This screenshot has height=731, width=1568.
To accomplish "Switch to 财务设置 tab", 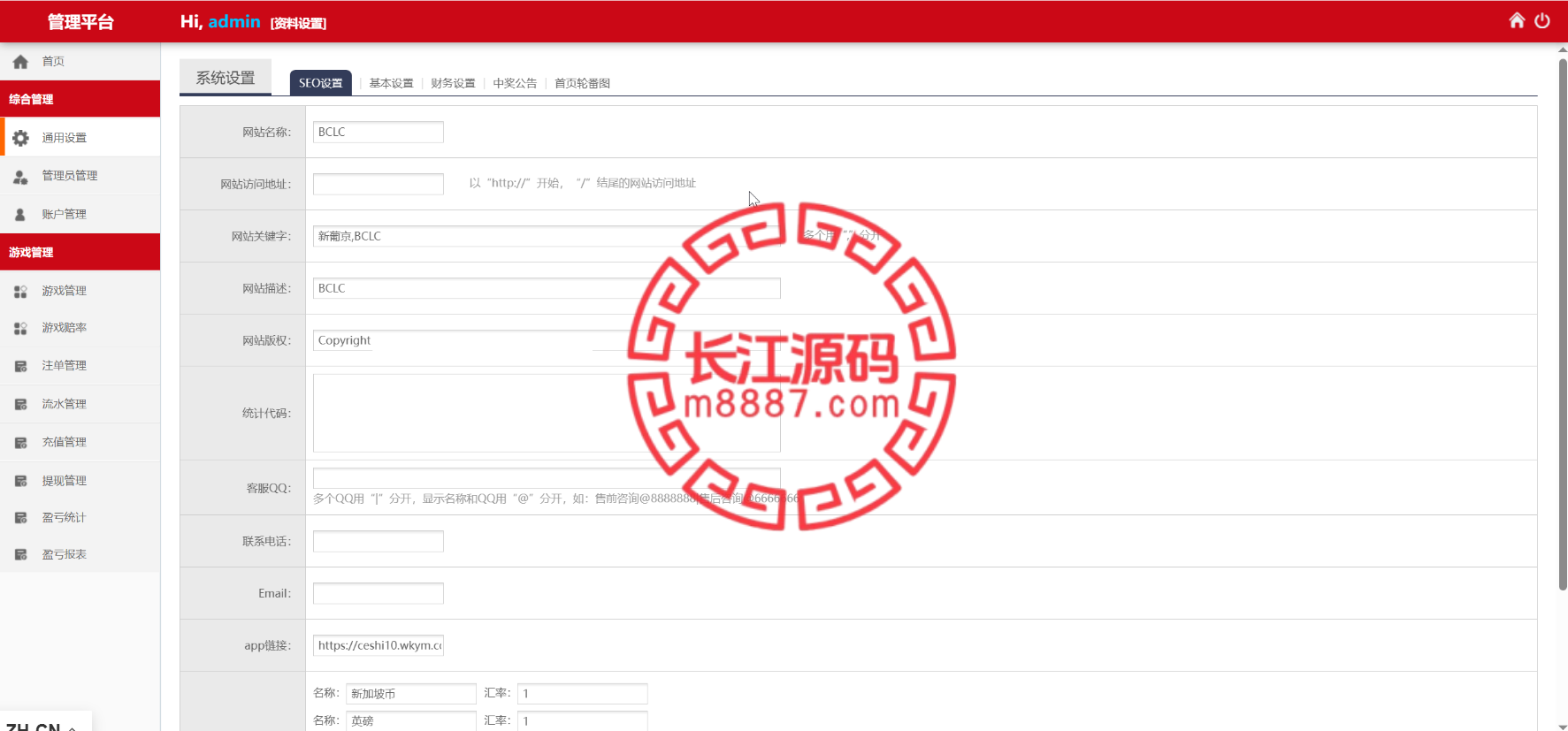I will [x=453, y=83].
